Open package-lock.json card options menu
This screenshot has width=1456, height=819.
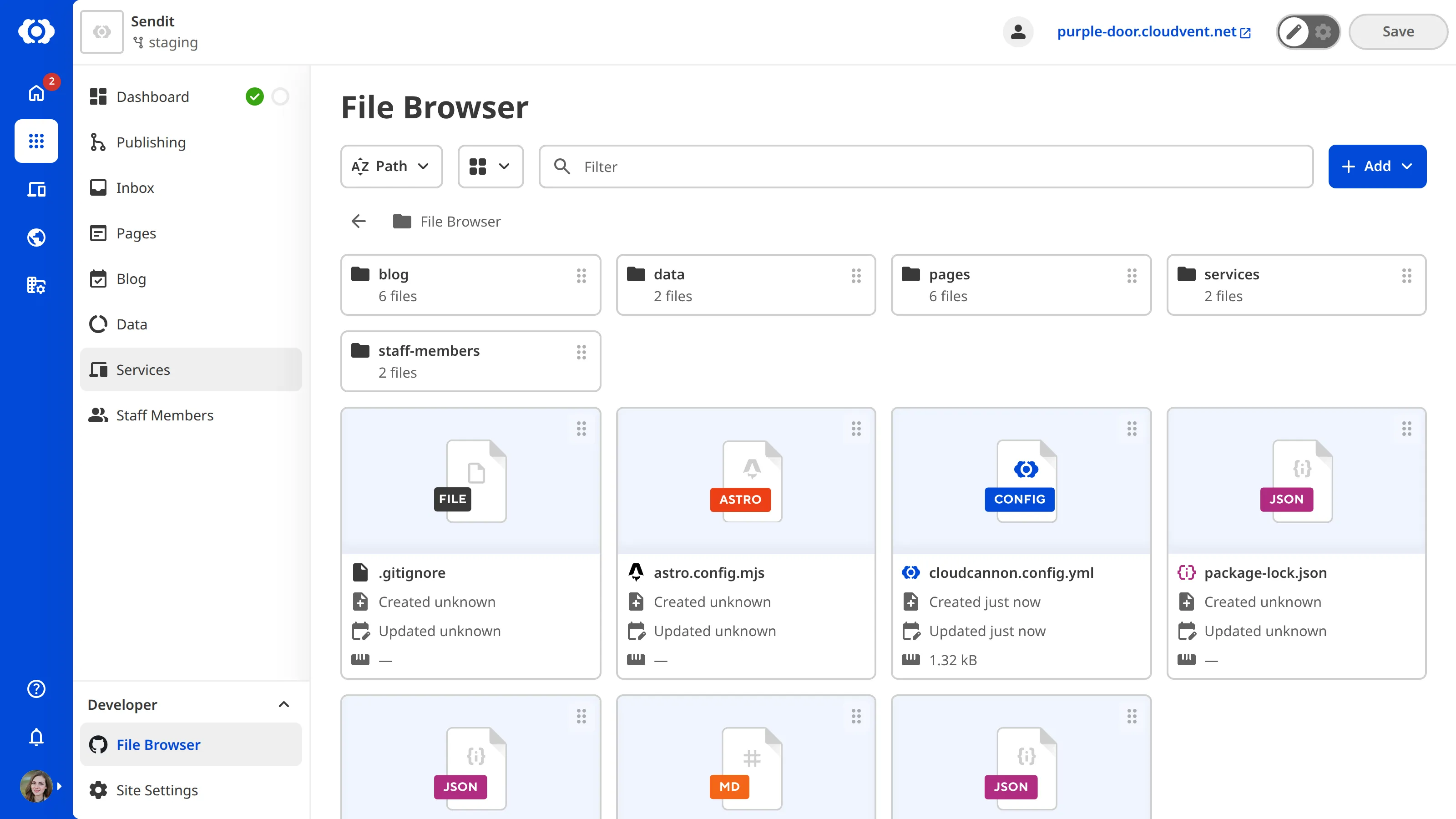(1406, 429)
